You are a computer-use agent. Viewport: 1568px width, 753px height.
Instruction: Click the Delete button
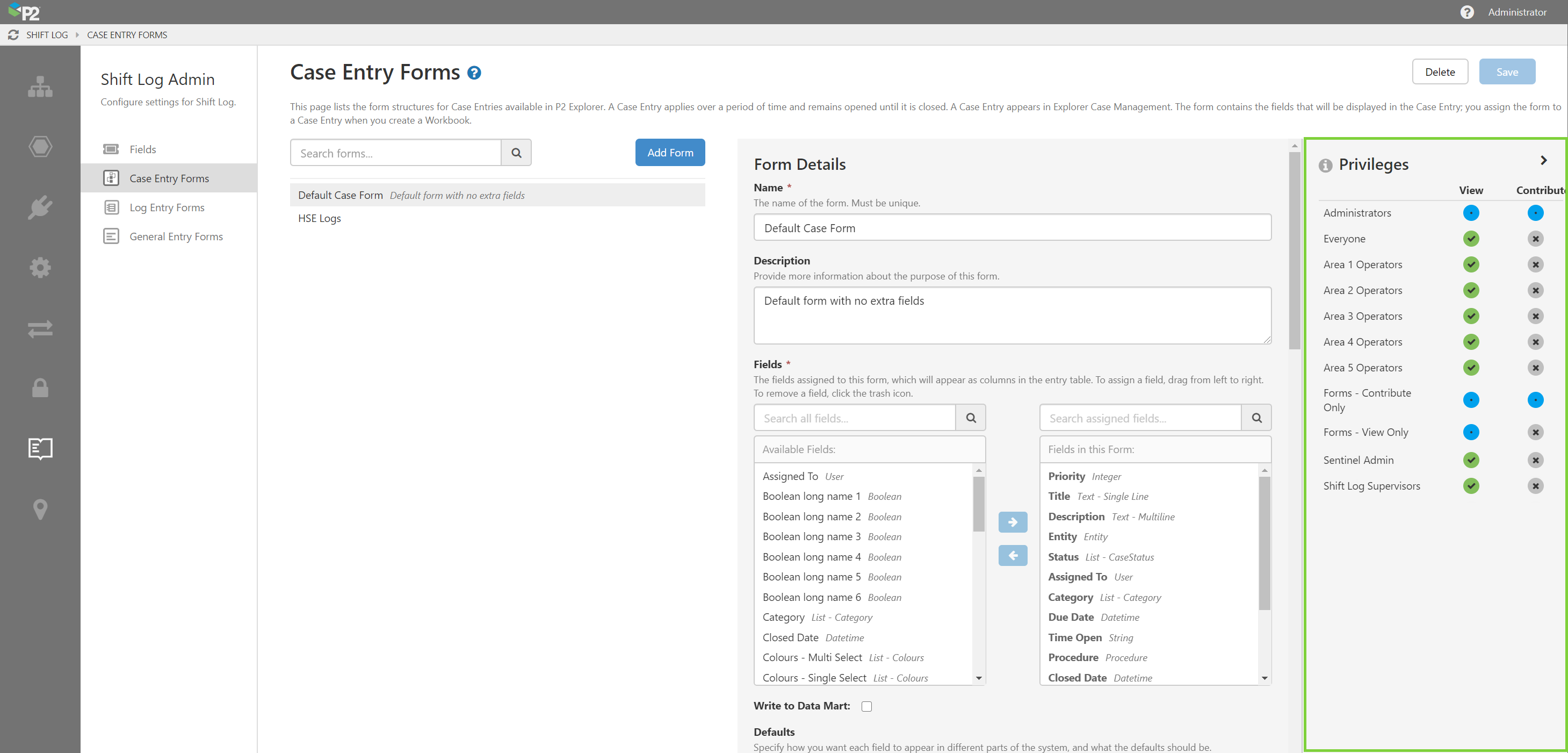(x=1440, y=72)
